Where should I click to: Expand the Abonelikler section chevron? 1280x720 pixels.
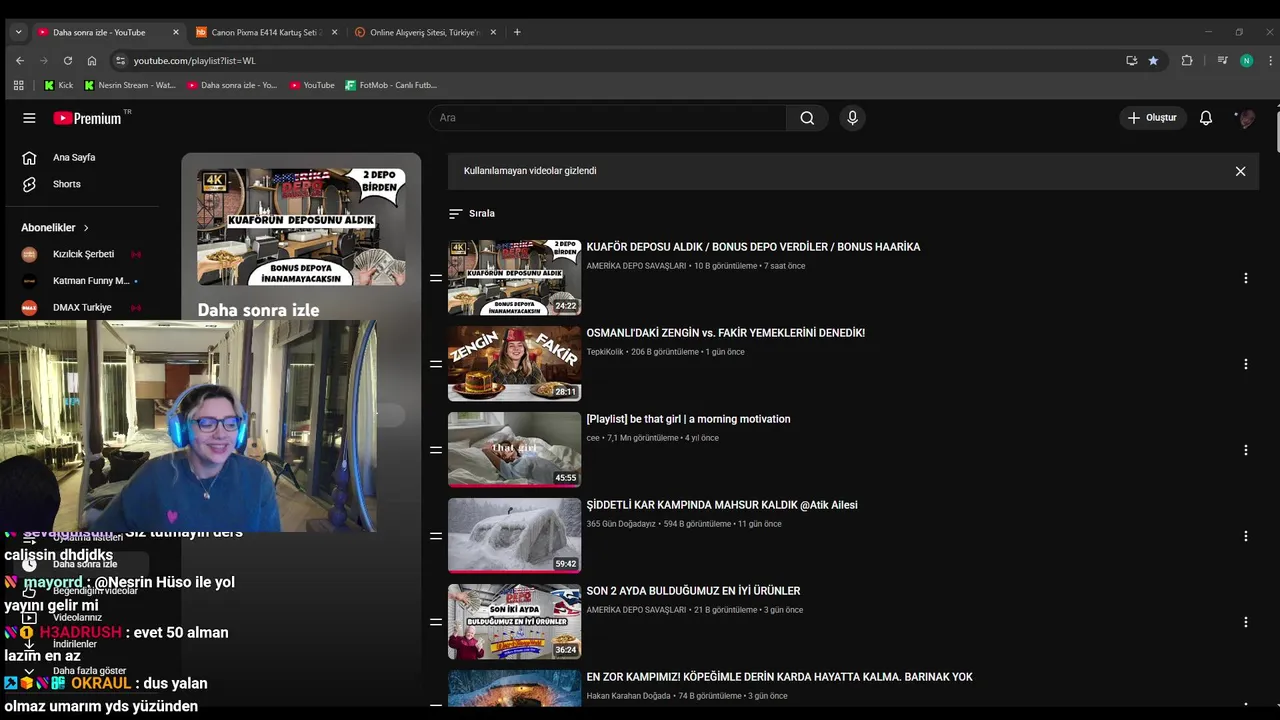[x=86, y=228]
